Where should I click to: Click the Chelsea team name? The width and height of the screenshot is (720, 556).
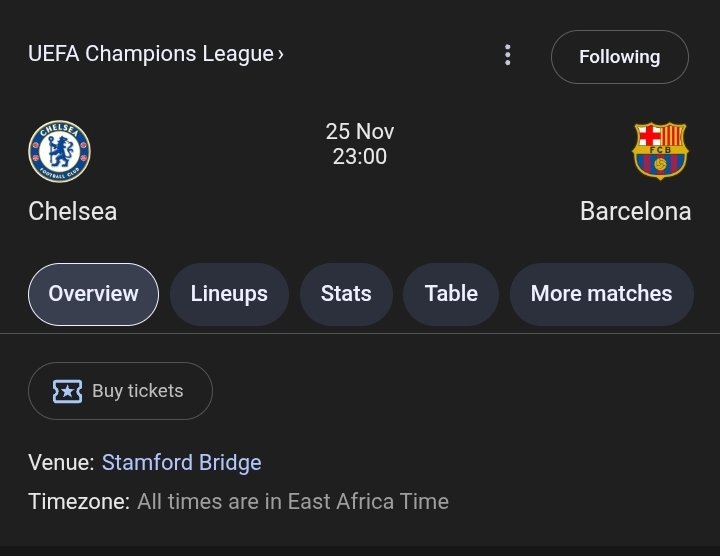73,212
